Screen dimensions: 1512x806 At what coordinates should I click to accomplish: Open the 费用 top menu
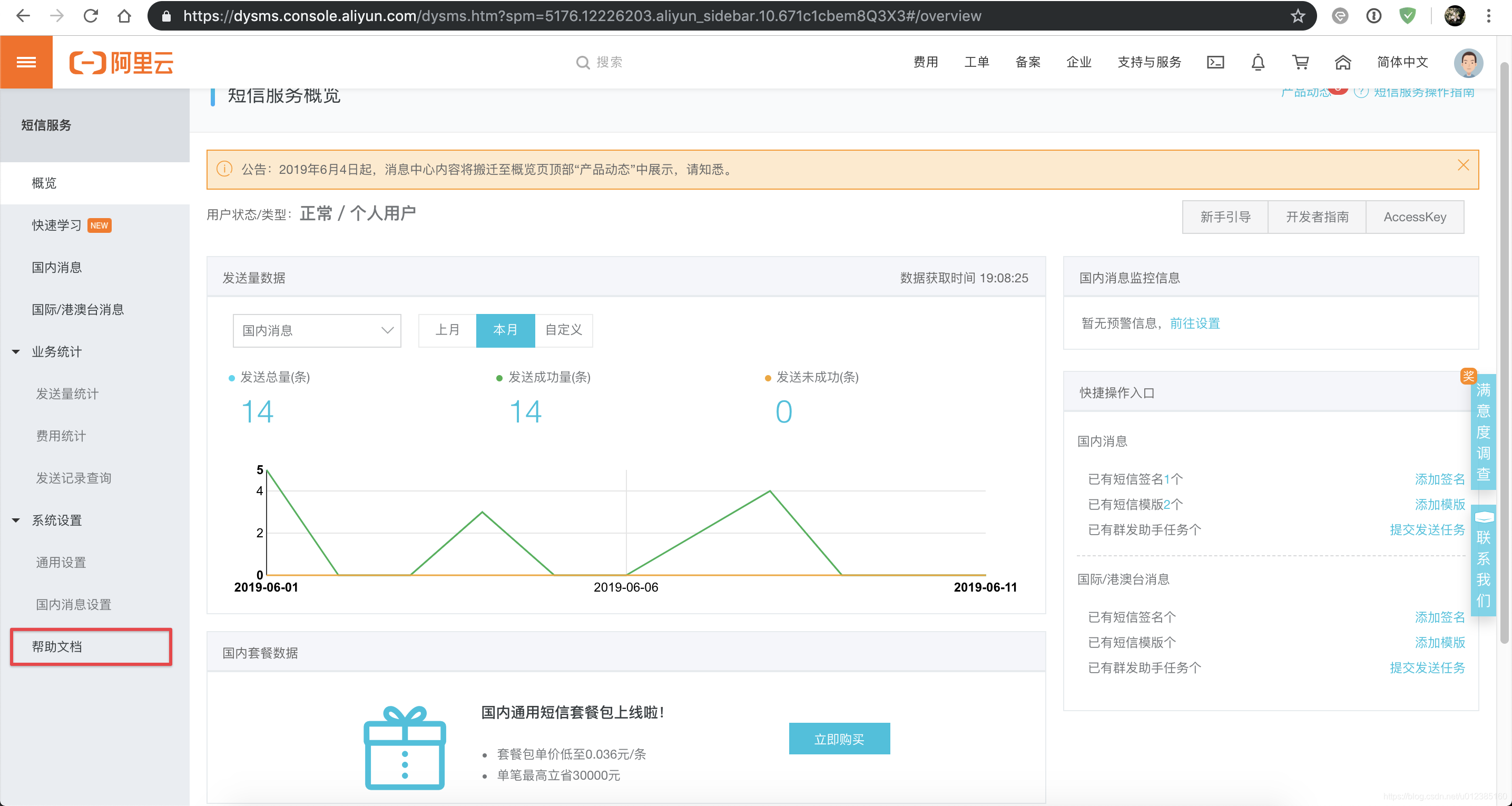click(x=926, y=62)
